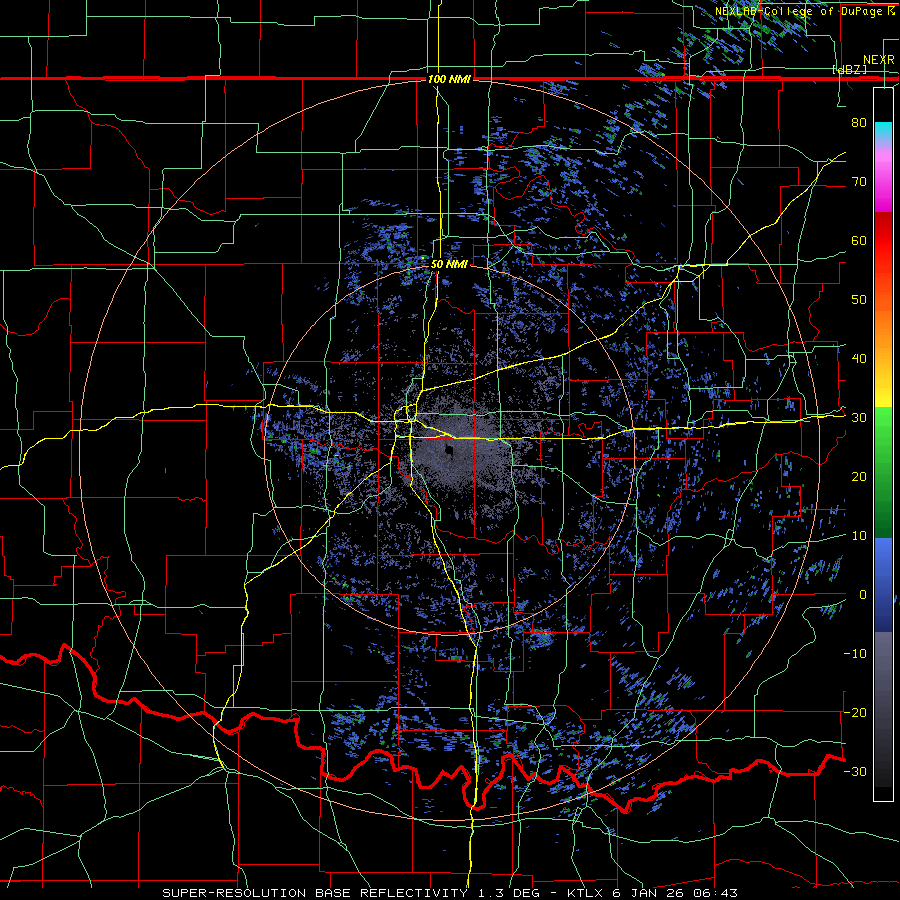This screenshot has width=900, height=900.
Task: Click the "[dBZ]" units label
Action: pos(849,69)
